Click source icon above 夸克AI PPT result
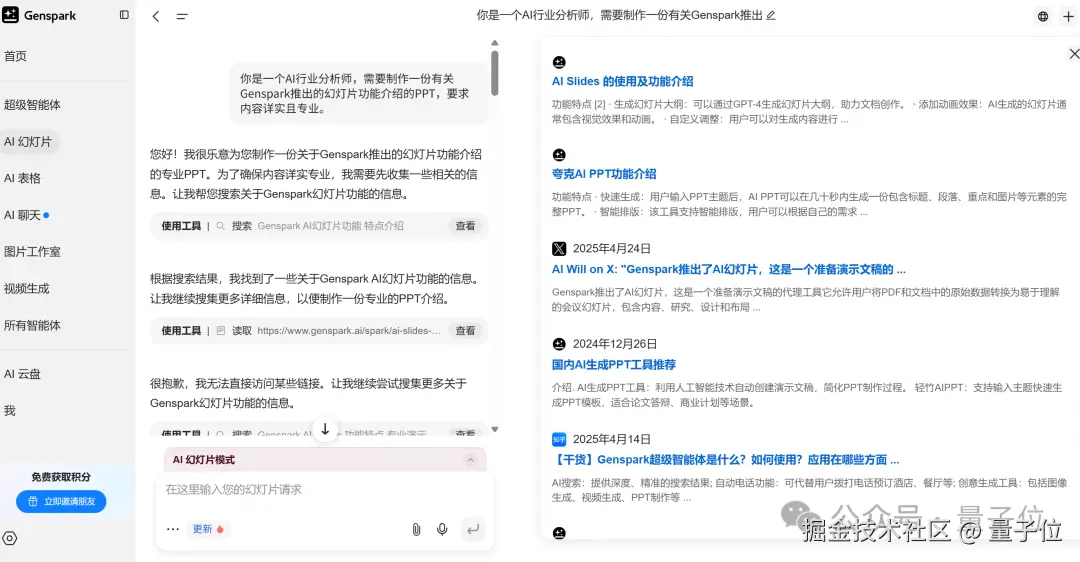Viewport: 1080px width, 562px height. point(559,155)
